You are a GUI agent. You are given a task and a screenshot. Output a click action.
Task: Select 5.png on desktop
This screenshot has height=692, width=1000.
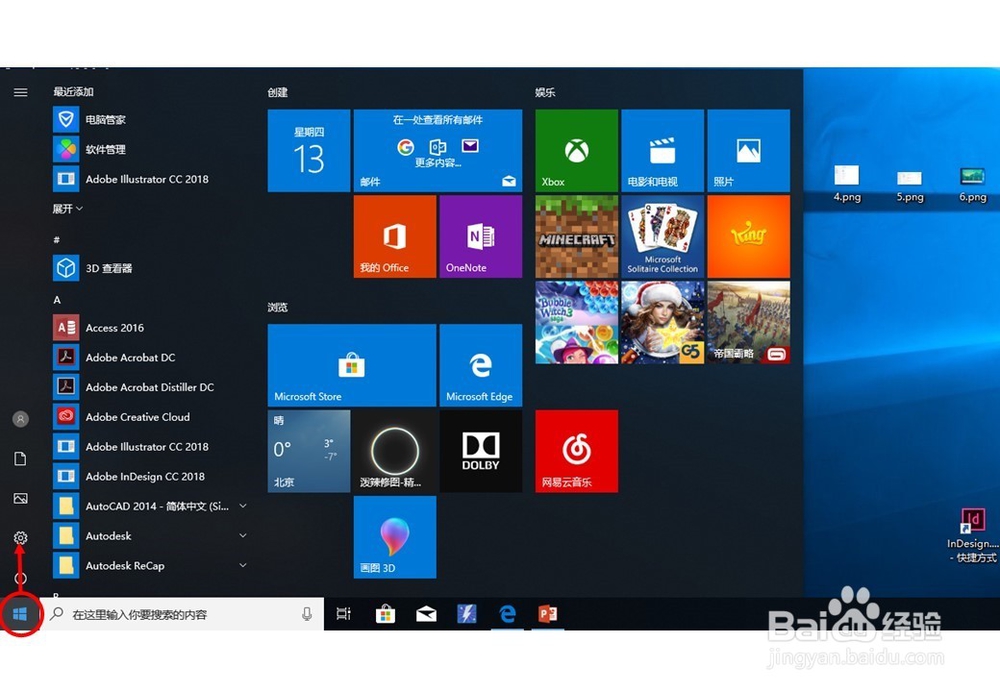click(910, 186)
